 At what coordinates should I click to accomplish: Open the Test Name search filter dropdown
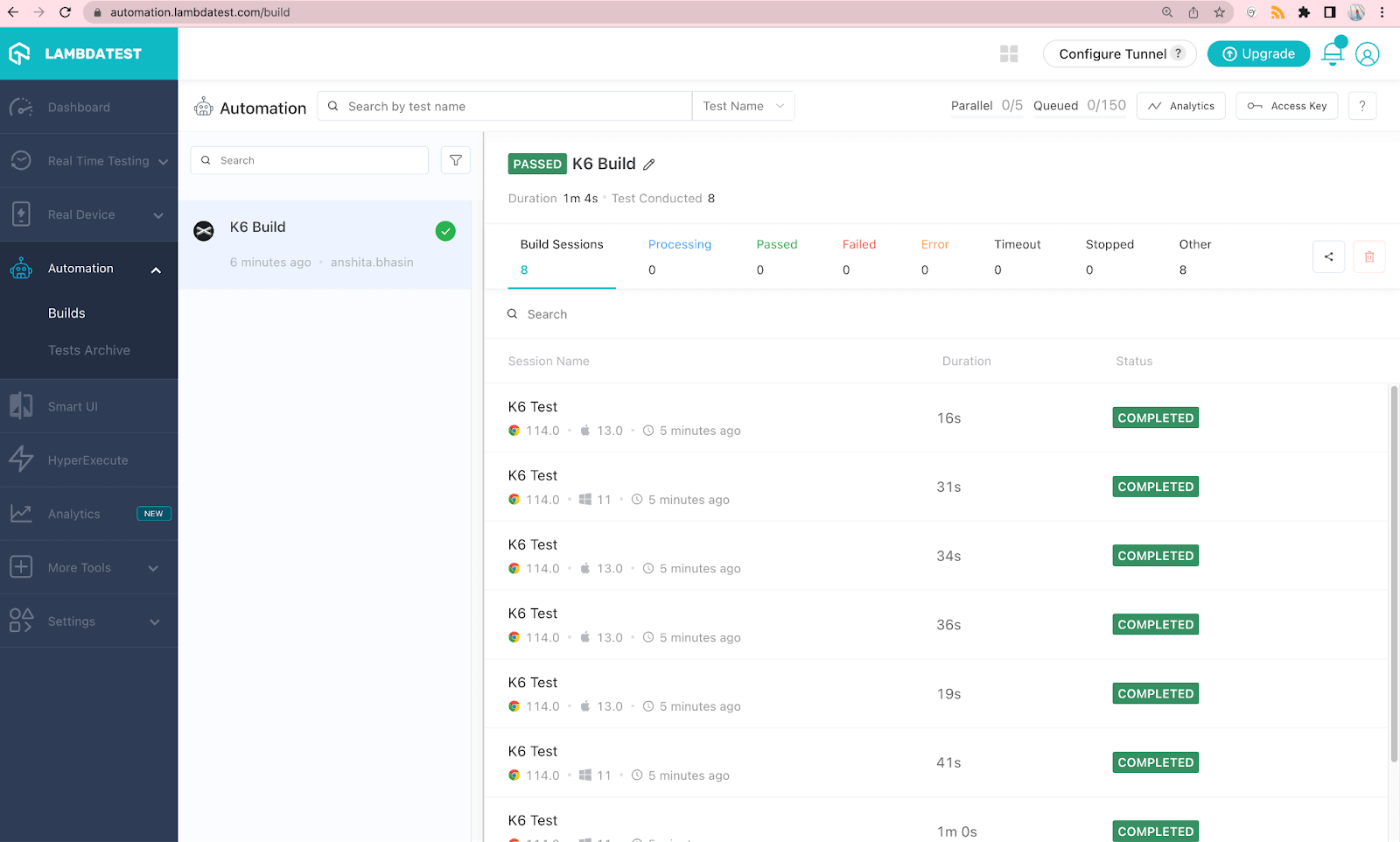[742, 105]
